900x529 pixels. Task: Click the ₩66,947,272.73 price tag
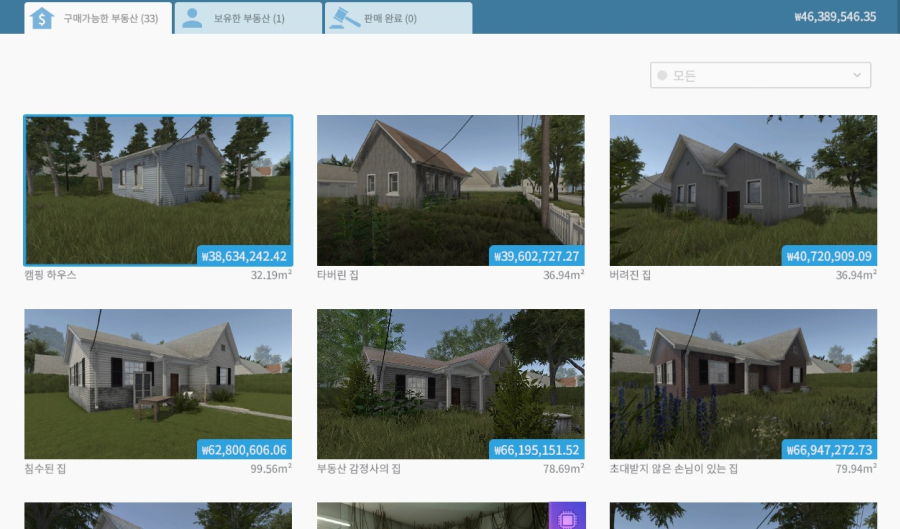[x=829, y=450]
